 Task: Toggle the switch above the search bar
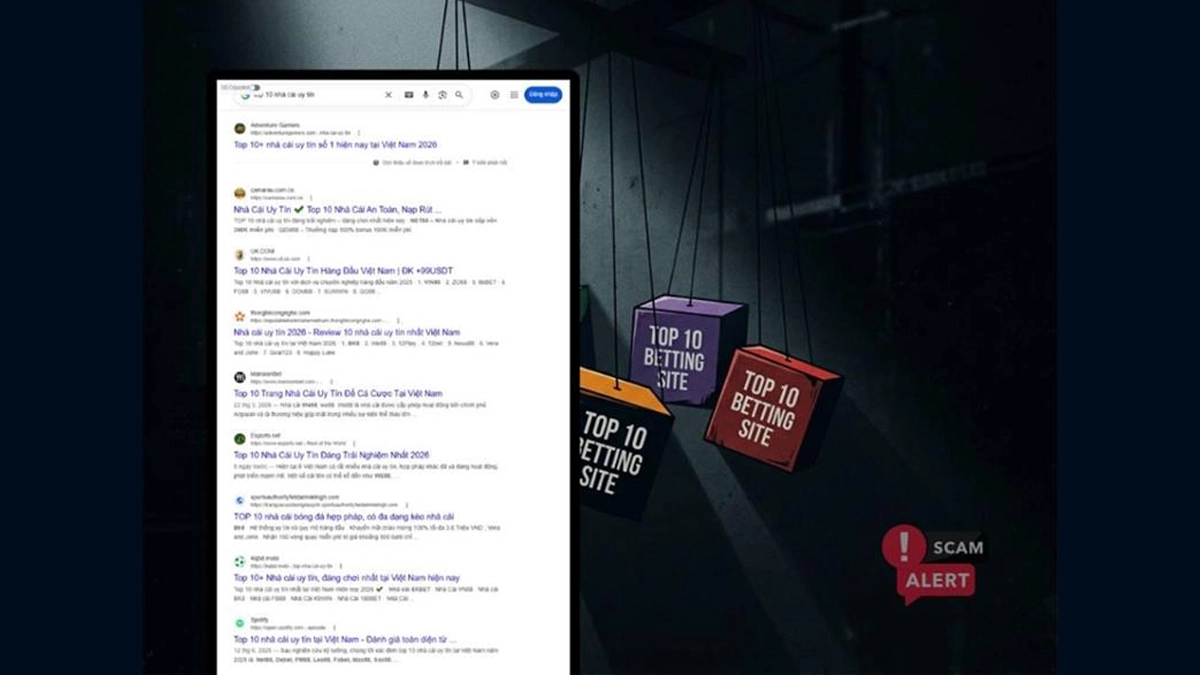pos(254,87)
